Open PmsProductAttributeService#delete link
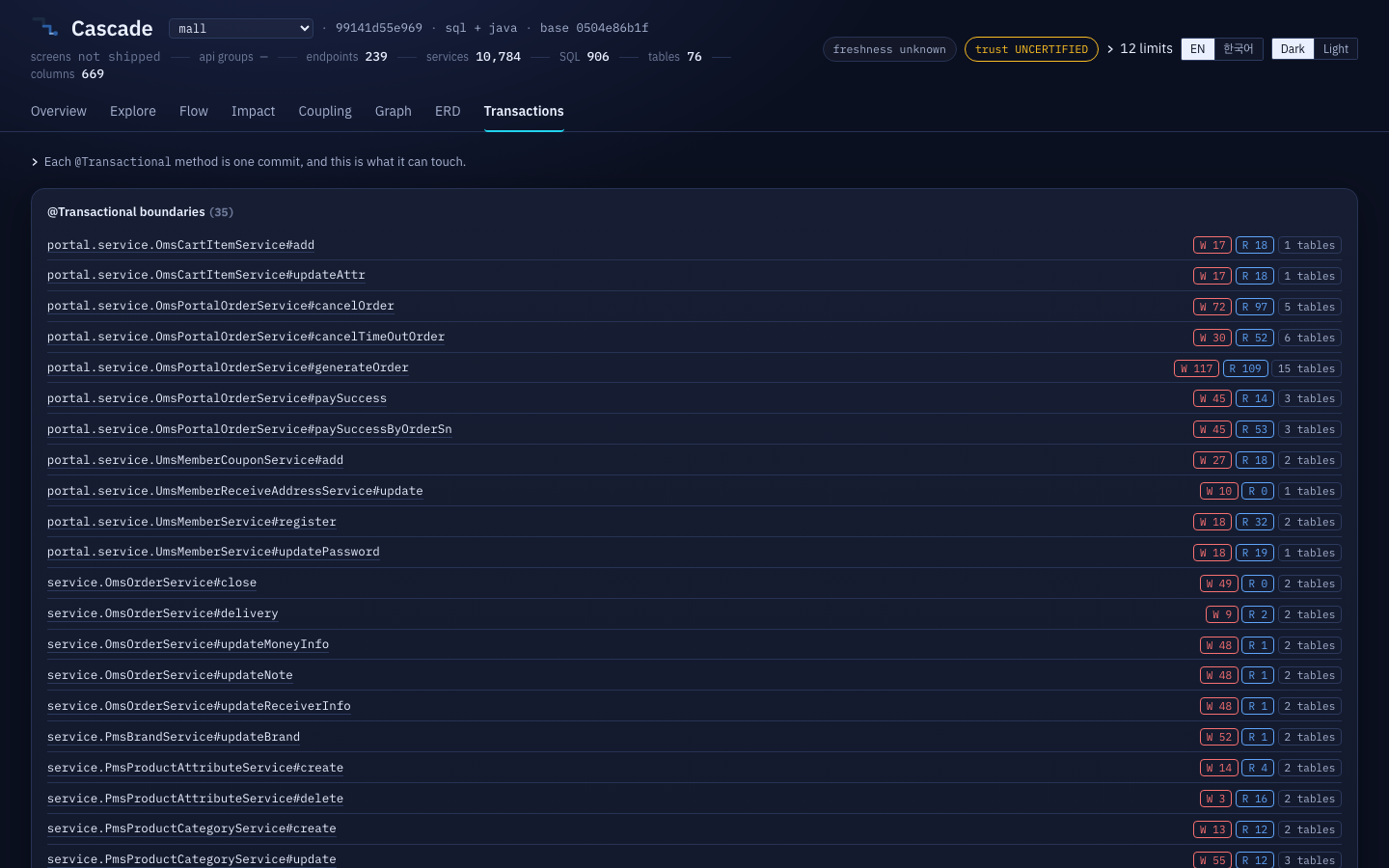 [195, 799]
